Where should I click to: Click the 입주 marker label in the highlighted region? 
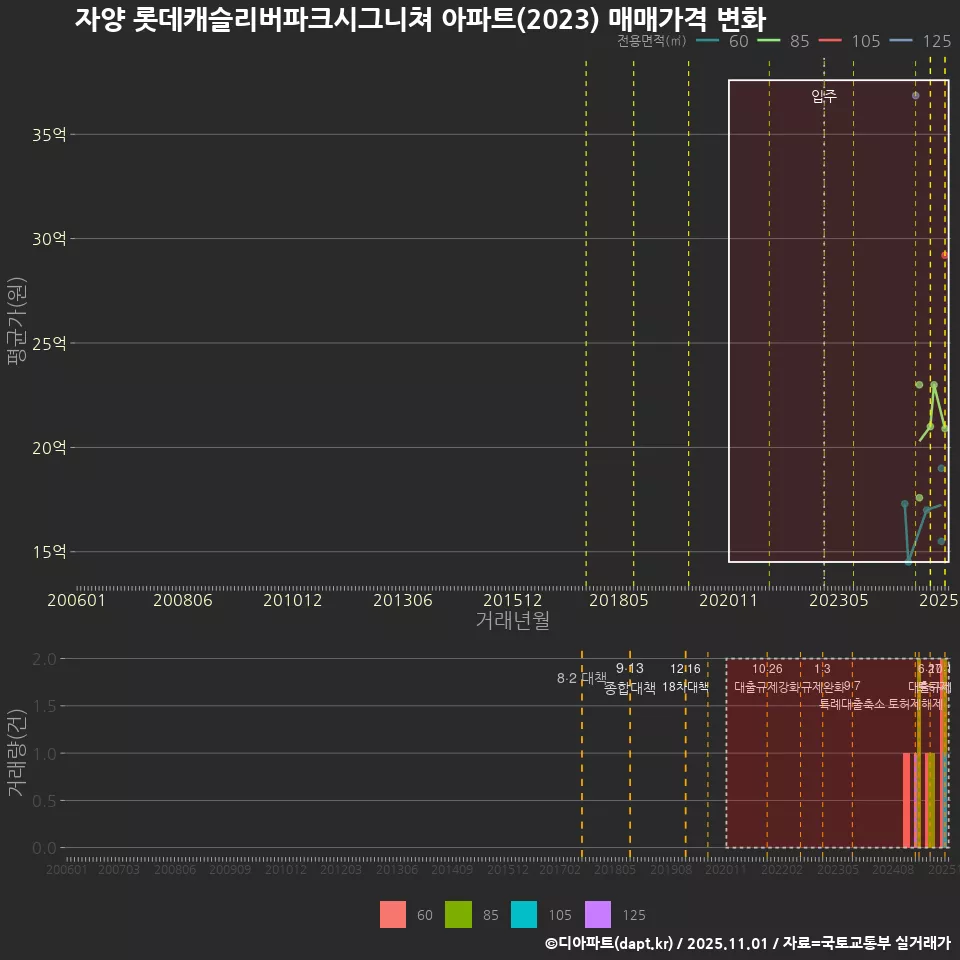[822, 97]
